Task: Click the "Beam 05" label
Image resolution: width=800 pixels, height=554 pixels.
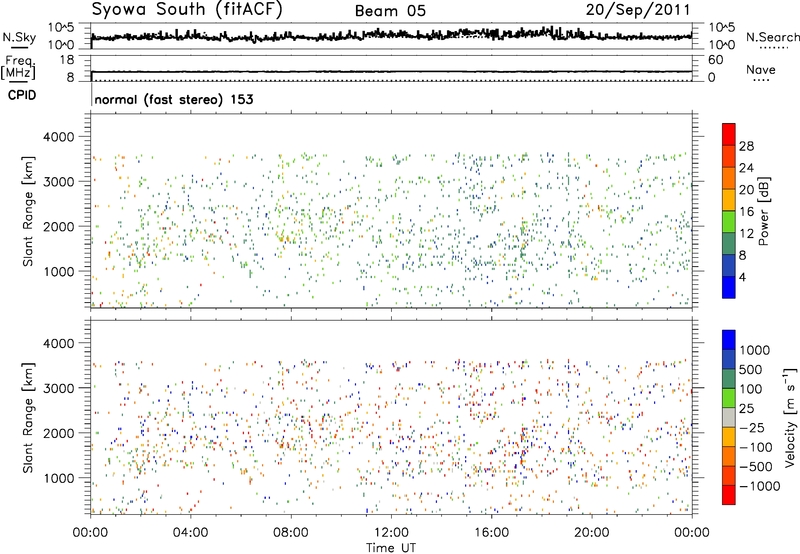Action: [x=390, y=11]
